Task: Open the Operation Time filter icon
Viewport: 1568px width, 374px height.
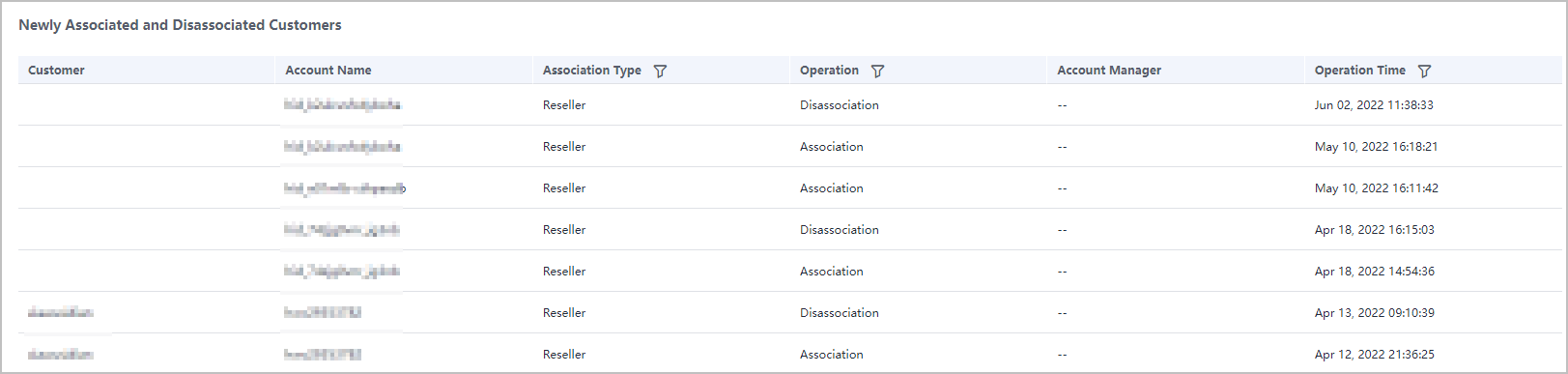Action: (1424, 71)
